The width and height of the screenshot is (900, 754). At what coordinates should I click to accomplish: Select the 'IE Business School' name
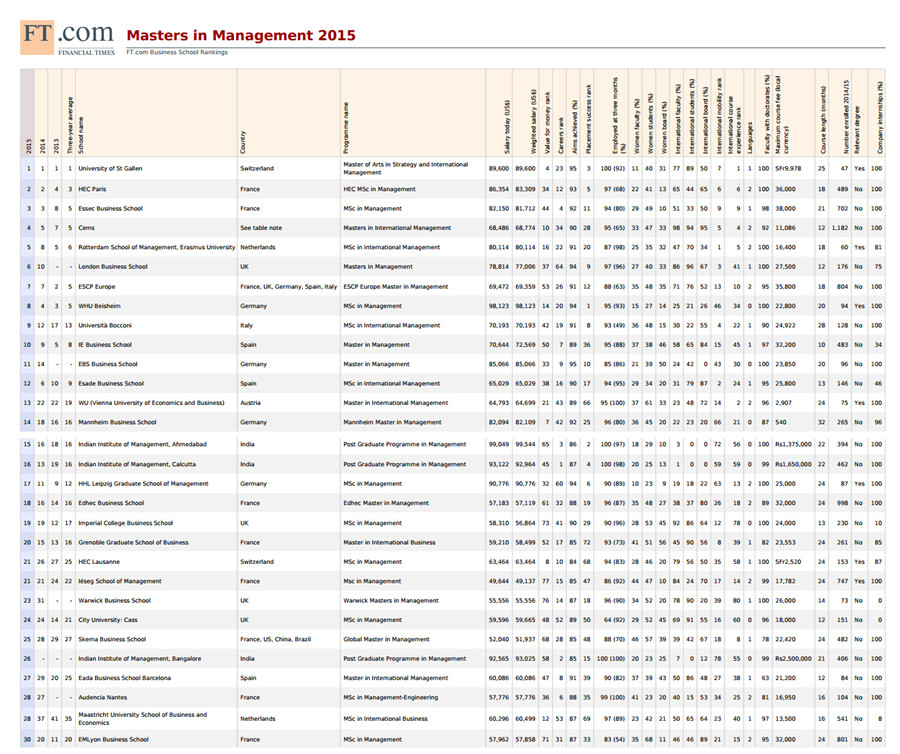105,345
